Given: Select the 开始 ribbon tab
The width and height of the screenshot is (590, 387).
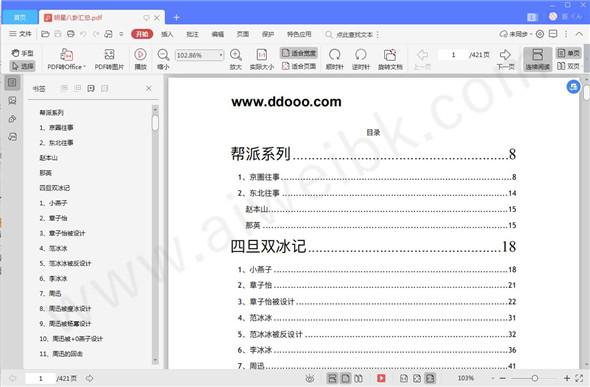Looking at the screenshot, I should (142, 34).
